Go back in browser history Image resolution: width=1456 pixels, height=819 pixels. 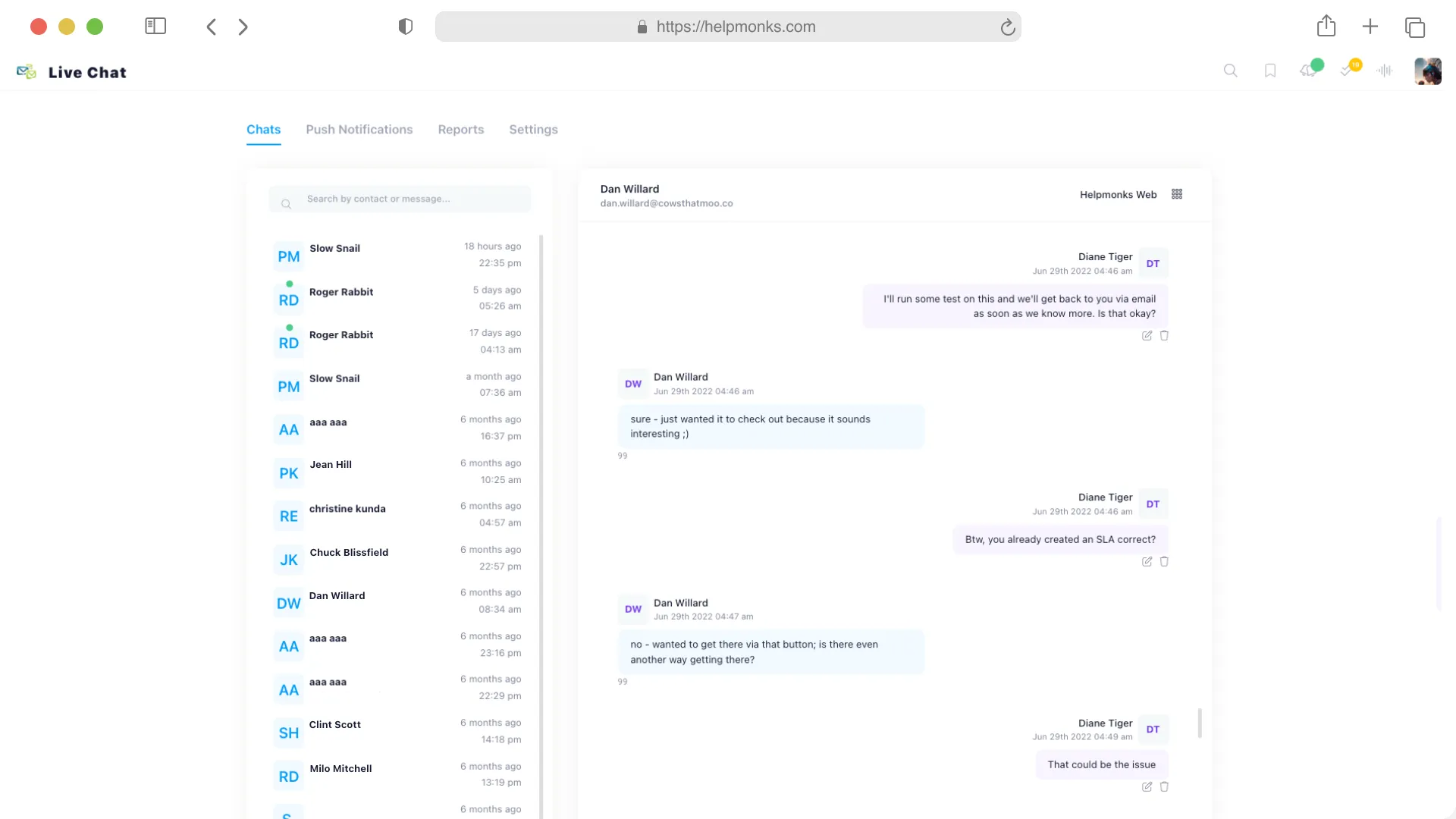[x=212, y=27]
